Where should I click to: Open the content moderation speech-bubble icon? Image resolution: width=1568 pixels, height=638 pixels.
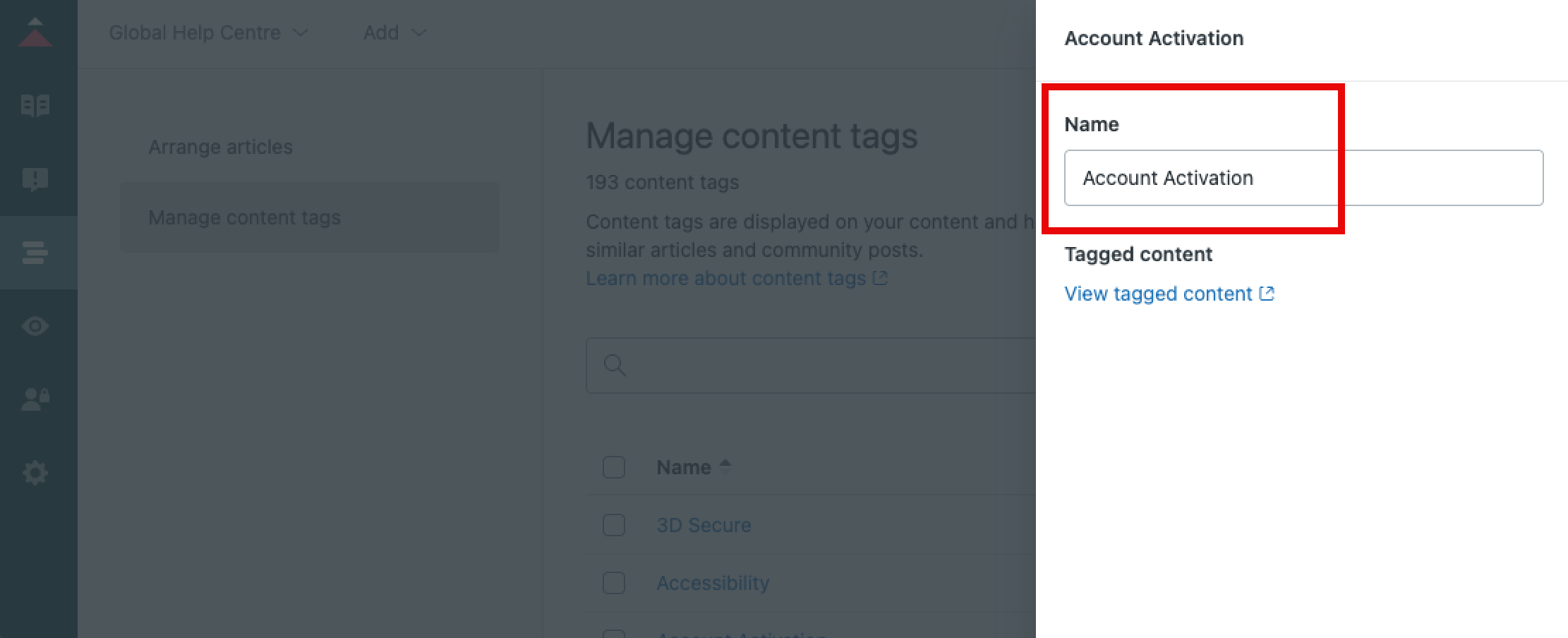[x=37, y=179]
